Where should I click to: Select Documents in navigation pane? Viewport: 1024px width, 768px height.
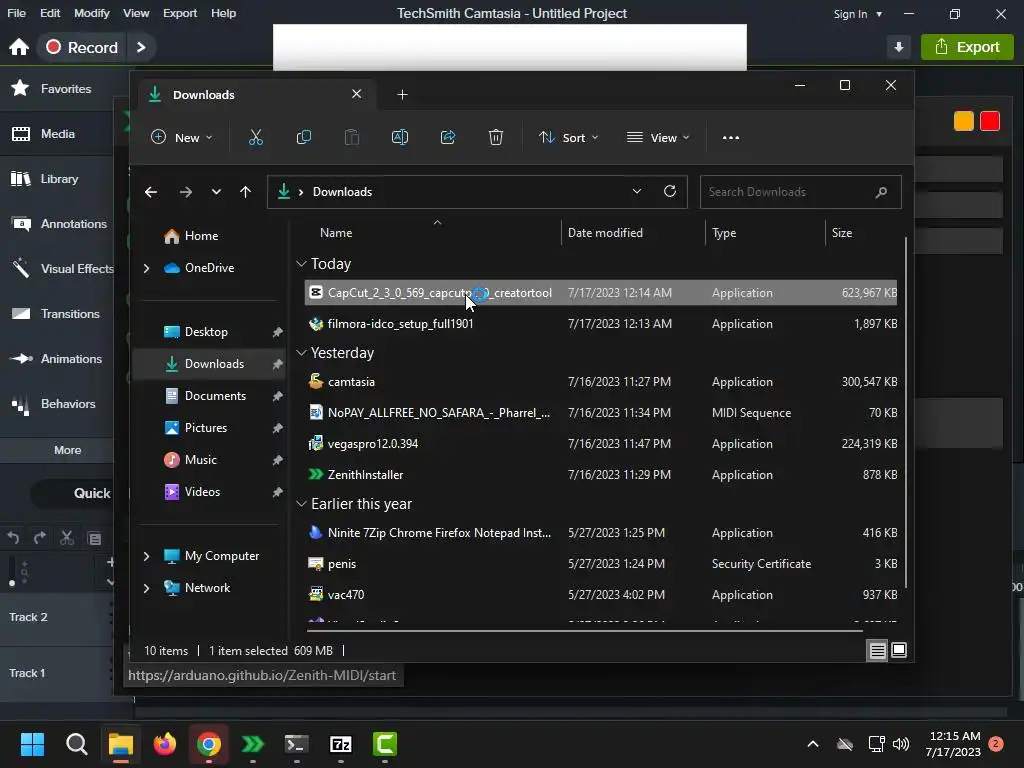coord(216,396)
